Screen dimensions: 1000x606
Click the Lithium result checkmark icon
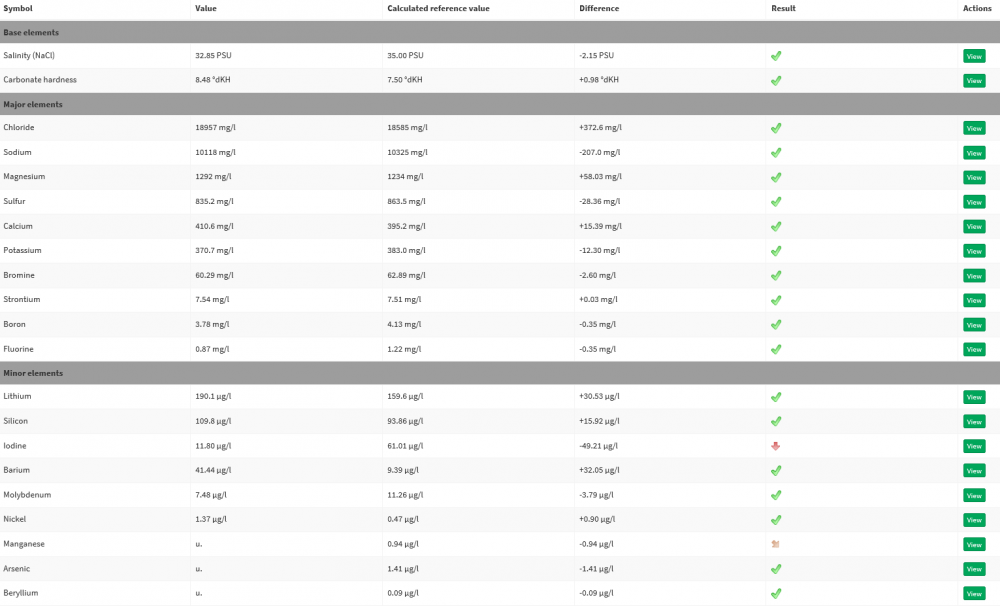pyautogui.click(x=776, y=397)
